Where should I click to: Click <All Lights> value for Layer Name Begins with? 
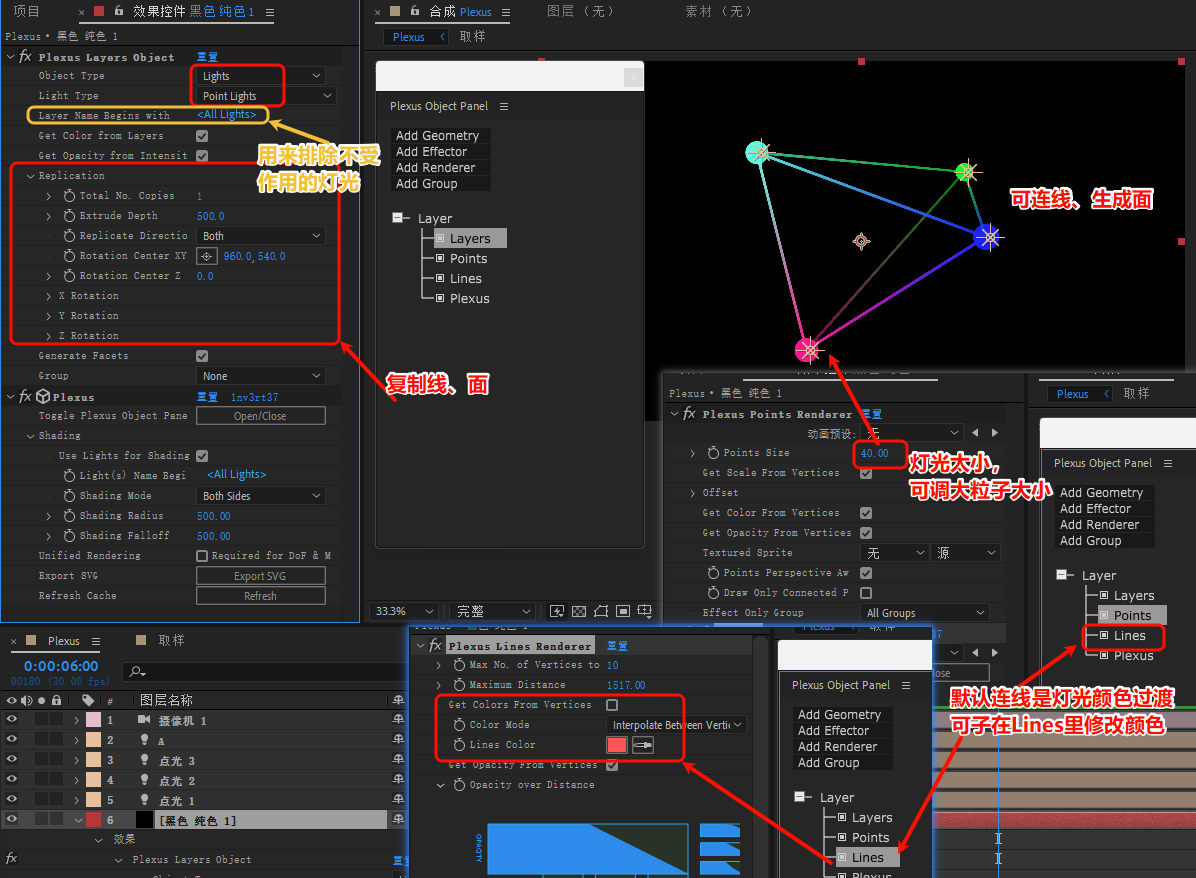227,114
